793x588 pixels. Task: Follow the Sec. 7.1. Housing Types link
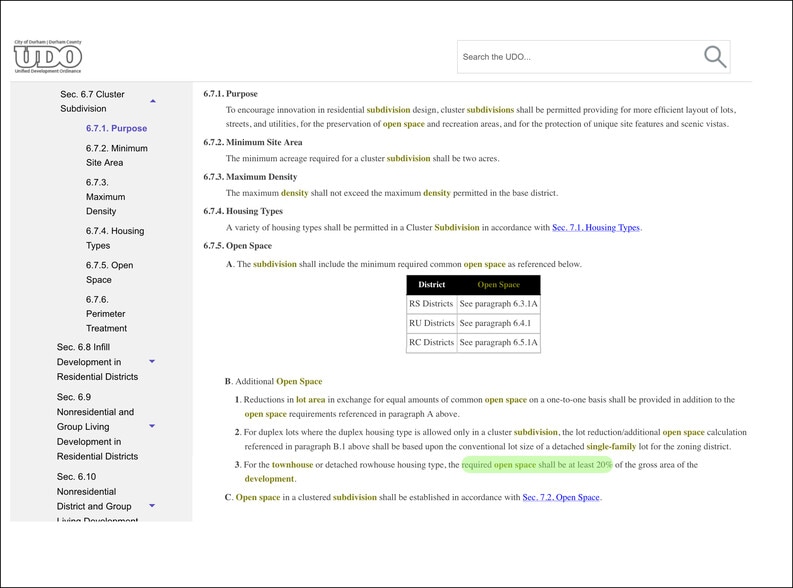coord(596,228)
